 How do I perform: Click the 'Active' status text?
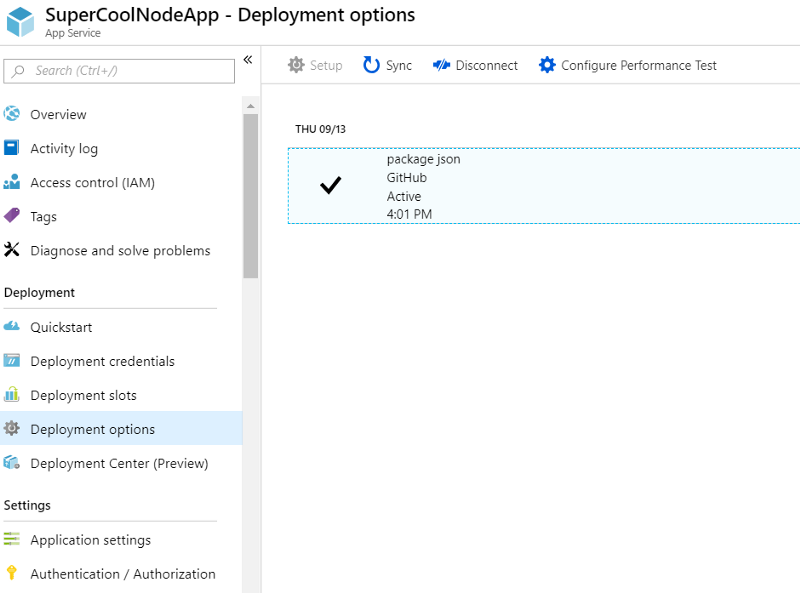[404, 196]
